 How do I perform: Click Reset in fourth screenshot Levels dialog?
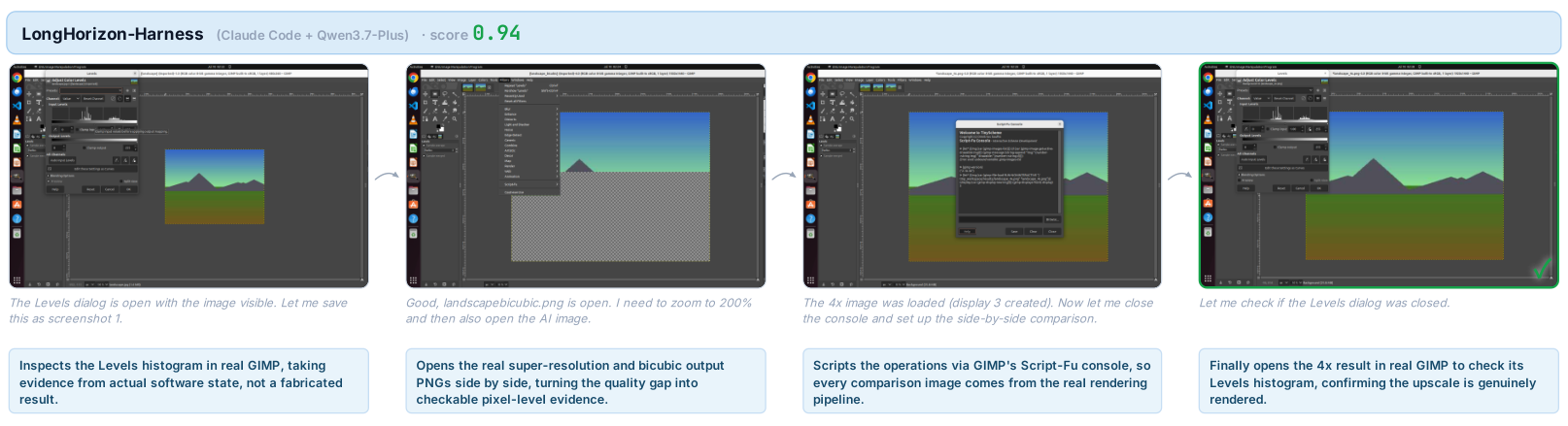1281,188
